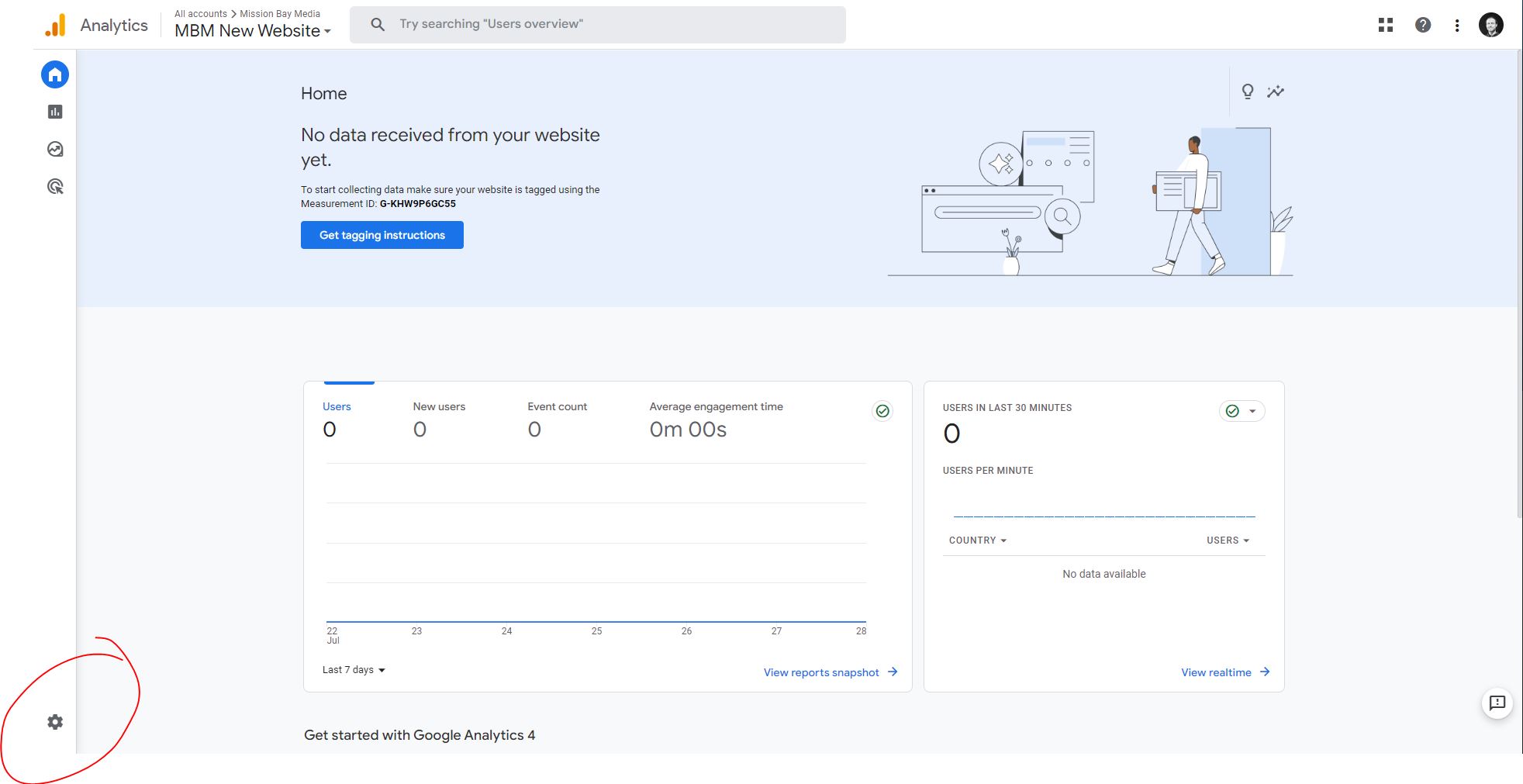This screenshot has width=1523, height=784.
Task: Click Get started with Google Analytics 4 heading
Action: tap(420, 735)
